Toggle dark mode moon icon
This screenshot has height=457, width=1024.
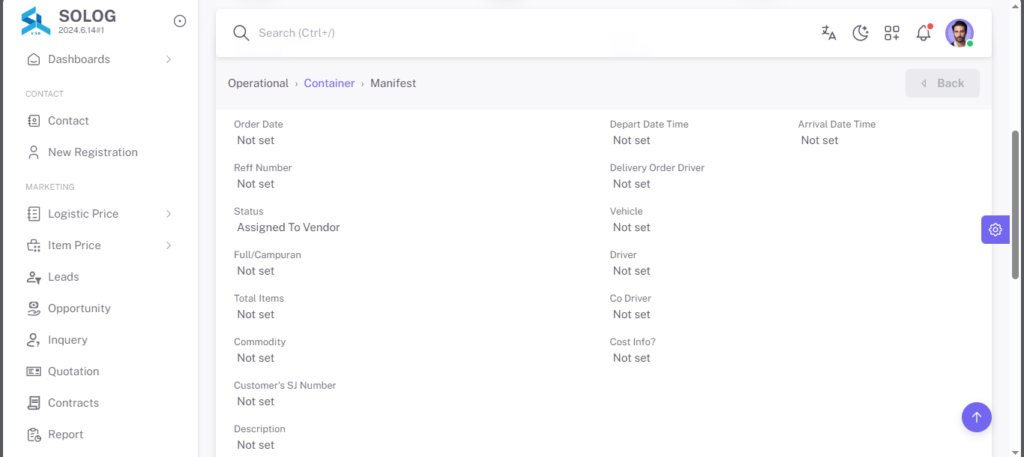click(861, 33)
